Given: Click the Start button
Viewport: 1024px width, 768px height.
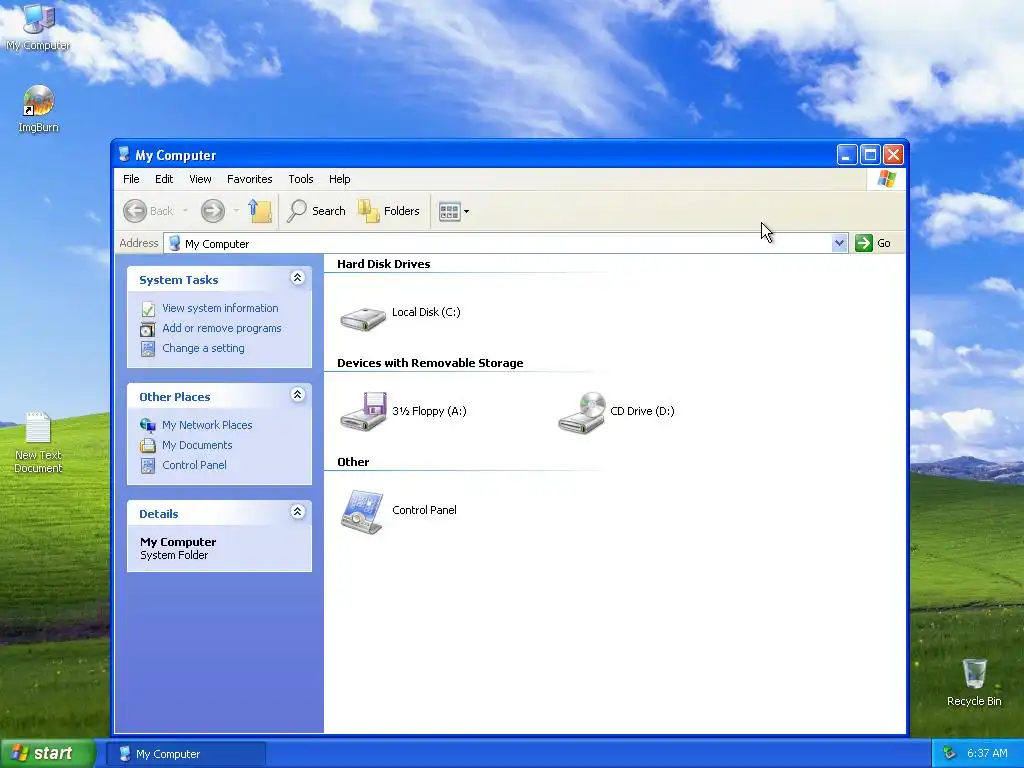Looking at the screenshot, I should 48,754.
